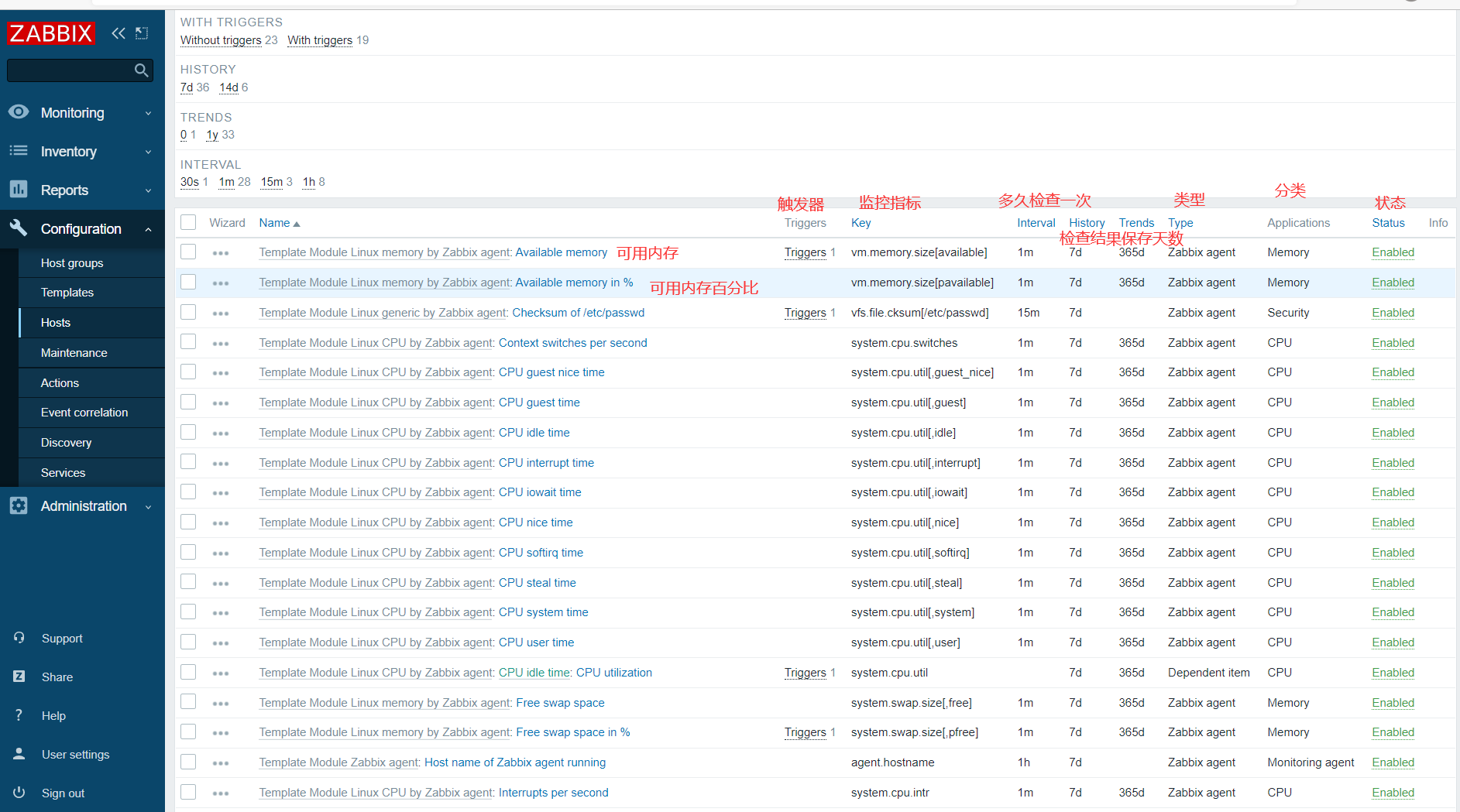Expand the Administration menu chevron
This screenshot has height=812, width=1460.
pyautogui.click(x=148, y=506)
